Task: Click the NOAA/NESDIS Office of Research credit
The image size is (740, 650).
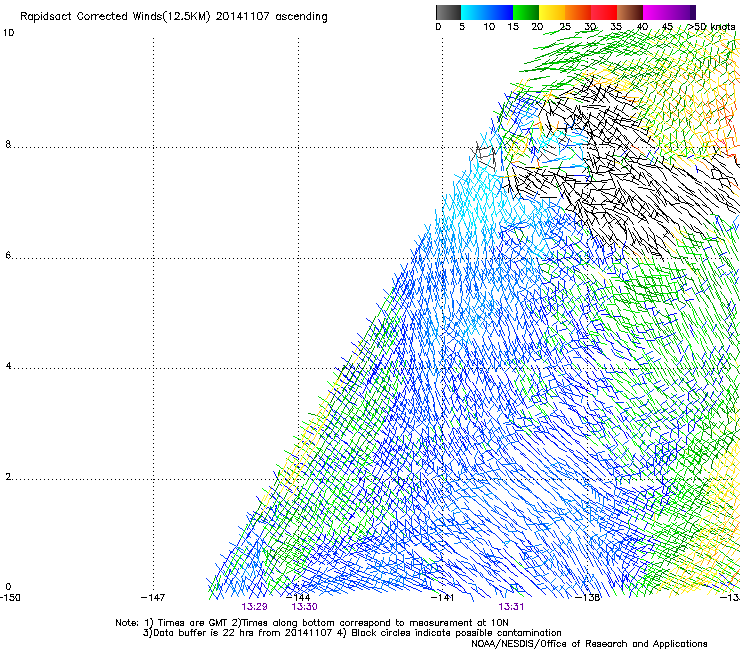Action: point(589,644)
